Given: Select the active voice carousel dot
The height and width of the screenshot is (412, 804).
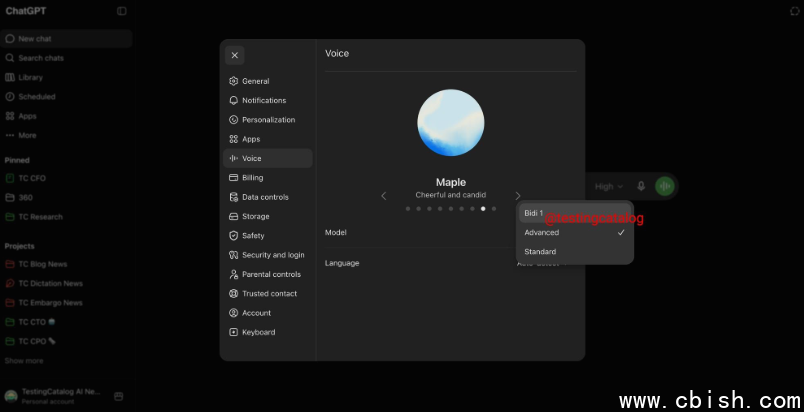Looking at the screenshot, I should point(483,209).
